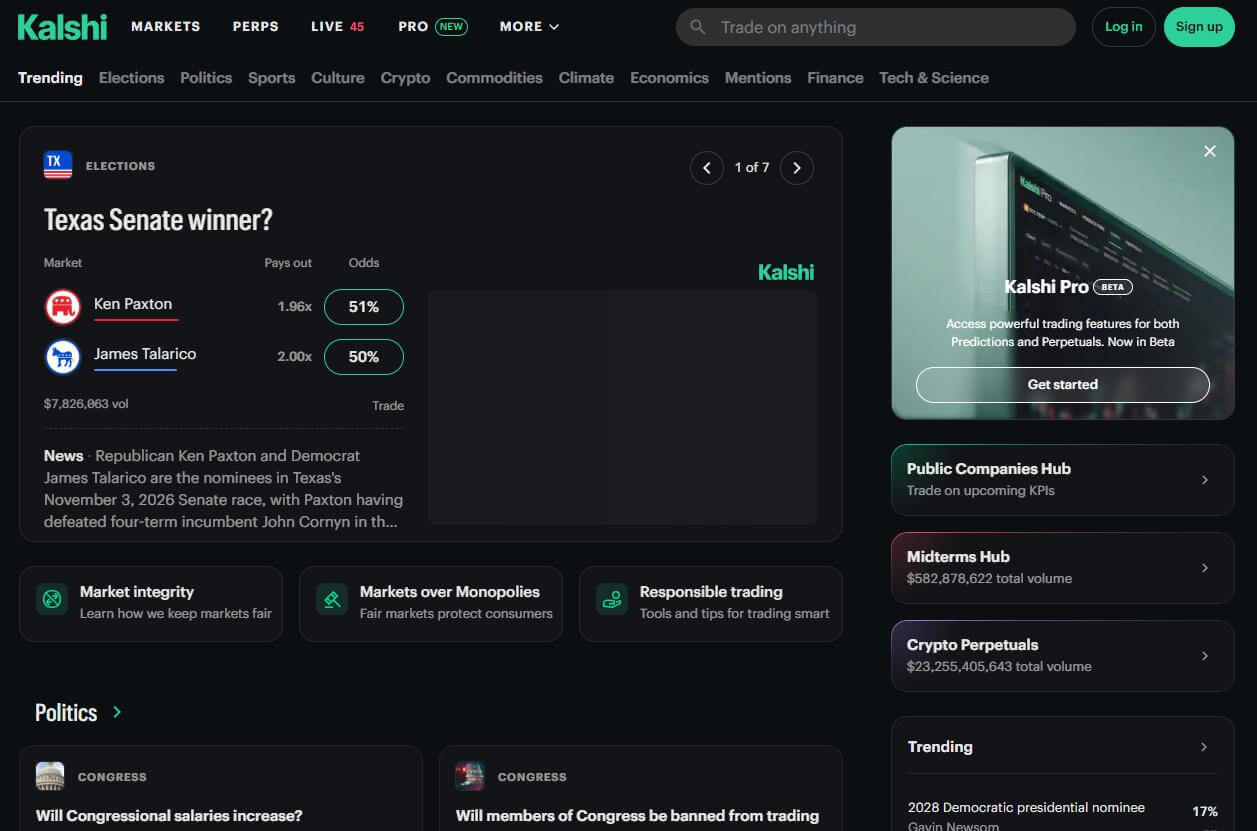Select the Mentions category tab
1257x831 pixels.
click(x=758, y=78)
